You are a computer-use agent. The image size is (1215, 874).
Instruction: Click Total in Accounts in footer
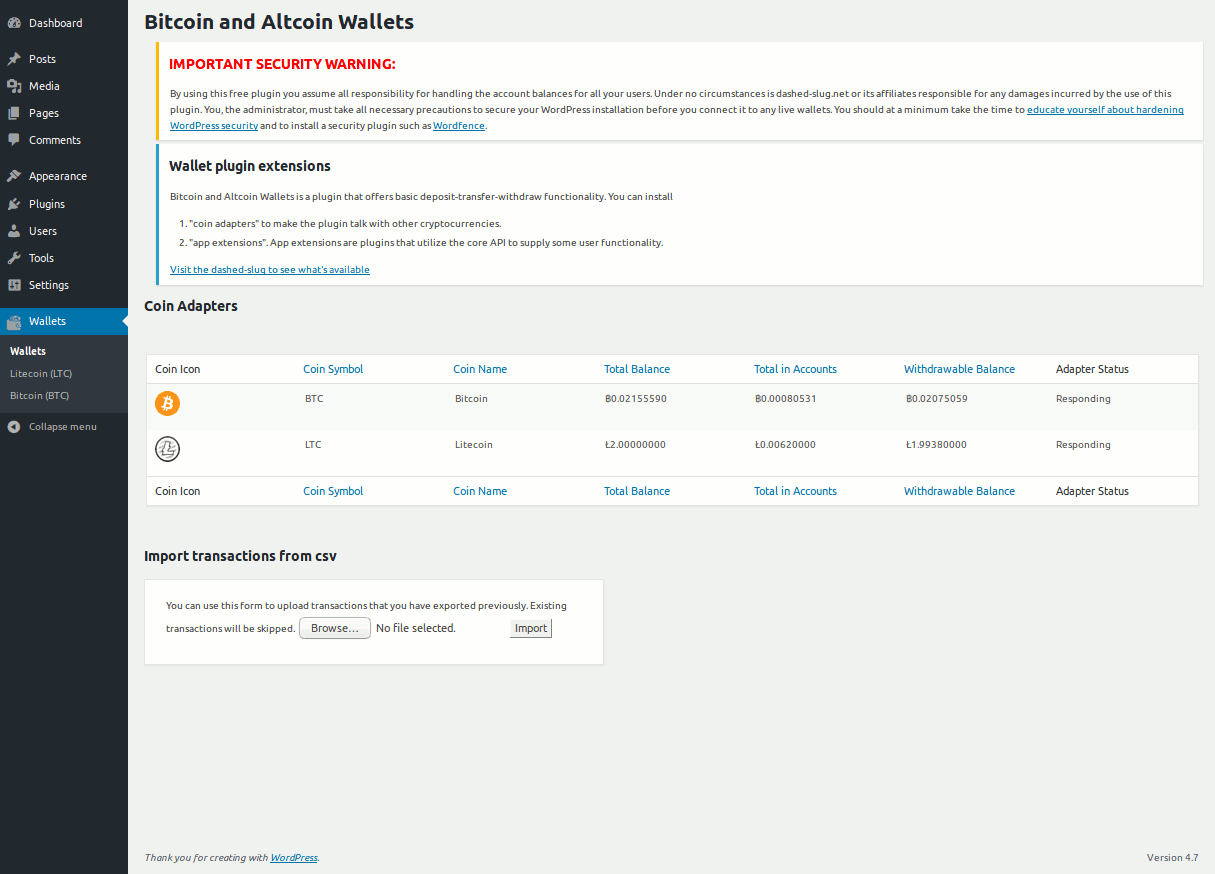pos(795,491)
